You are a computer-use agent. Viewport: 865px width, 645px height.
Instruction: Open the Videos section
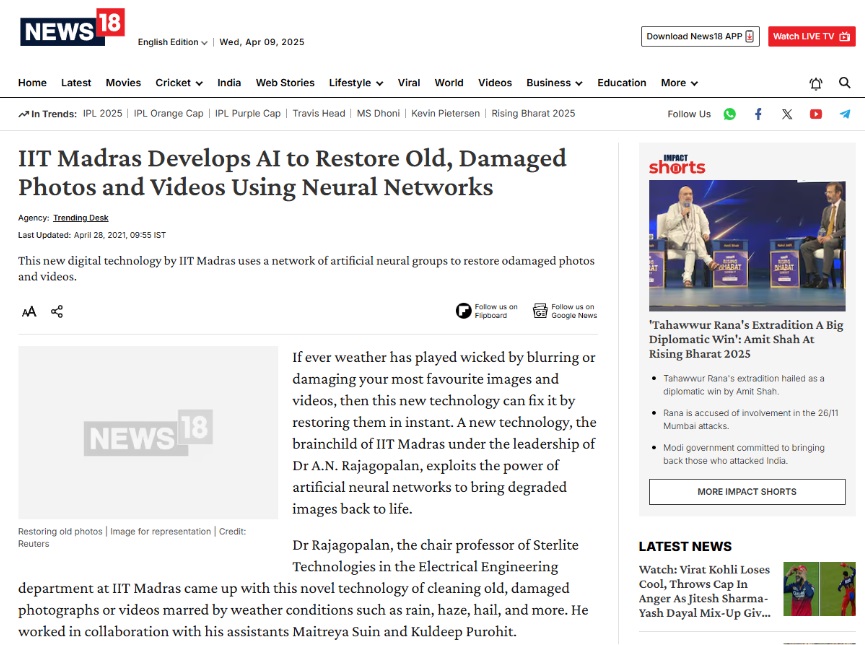click(495, 83)
